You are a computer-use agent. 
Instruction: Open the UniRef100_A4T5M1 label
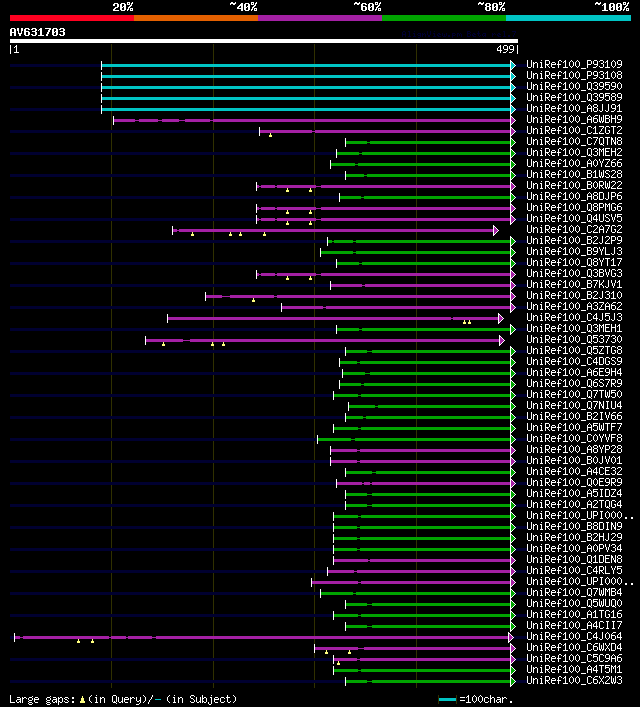pos(574,670)
